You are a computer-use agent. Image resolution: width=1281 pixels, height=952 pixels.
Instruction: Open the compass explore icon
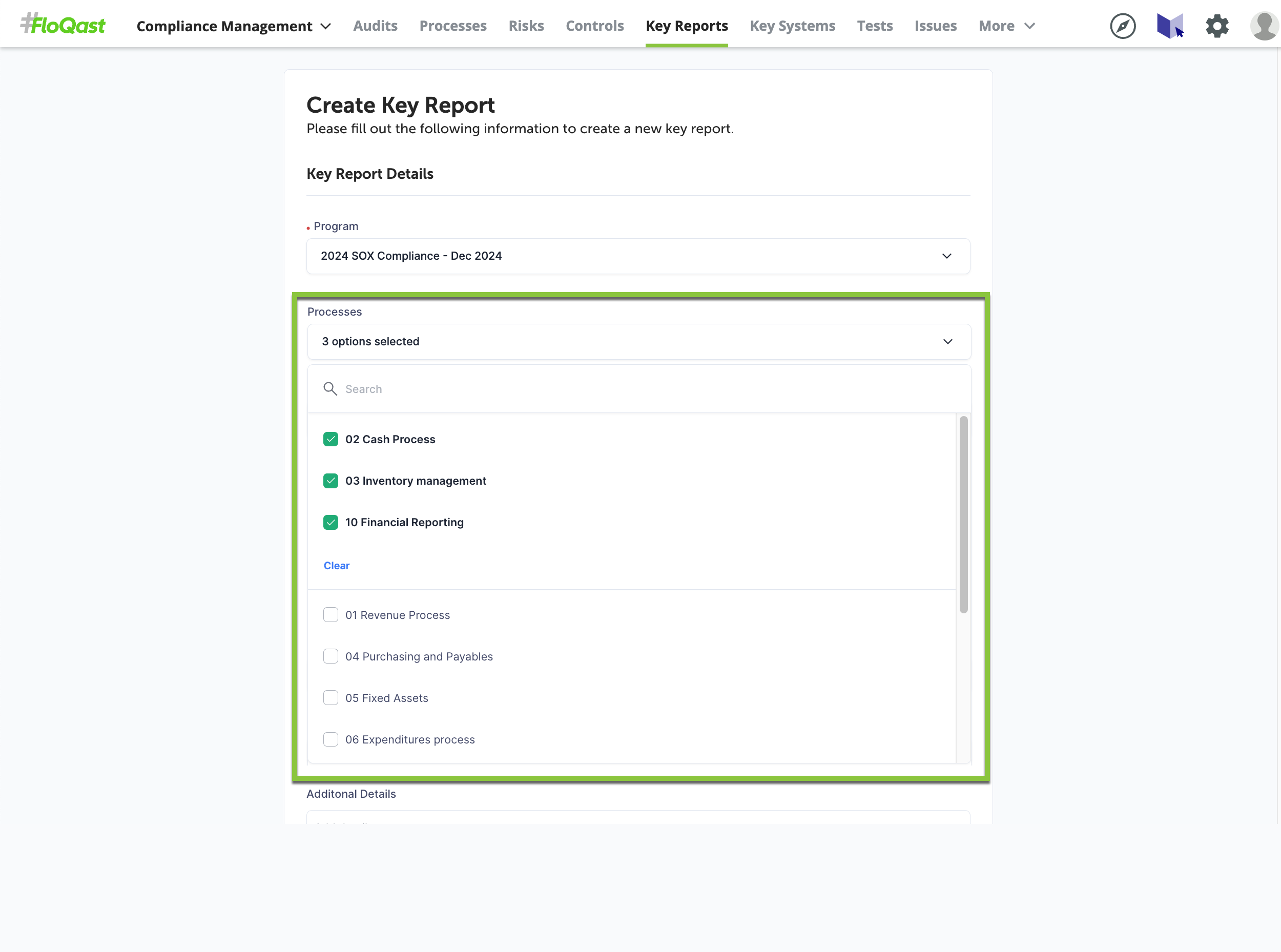(1122, 26)
